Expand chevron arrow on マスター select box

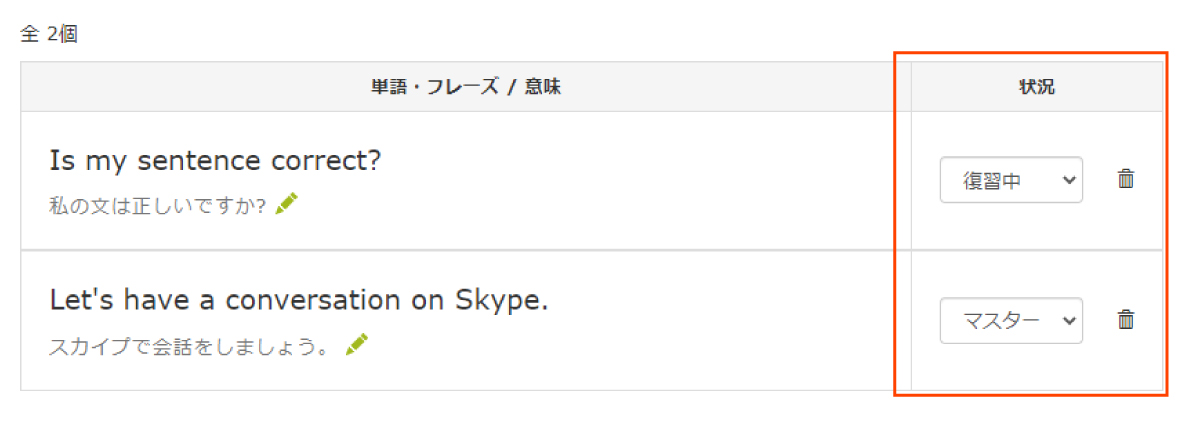pos(1067,321)
